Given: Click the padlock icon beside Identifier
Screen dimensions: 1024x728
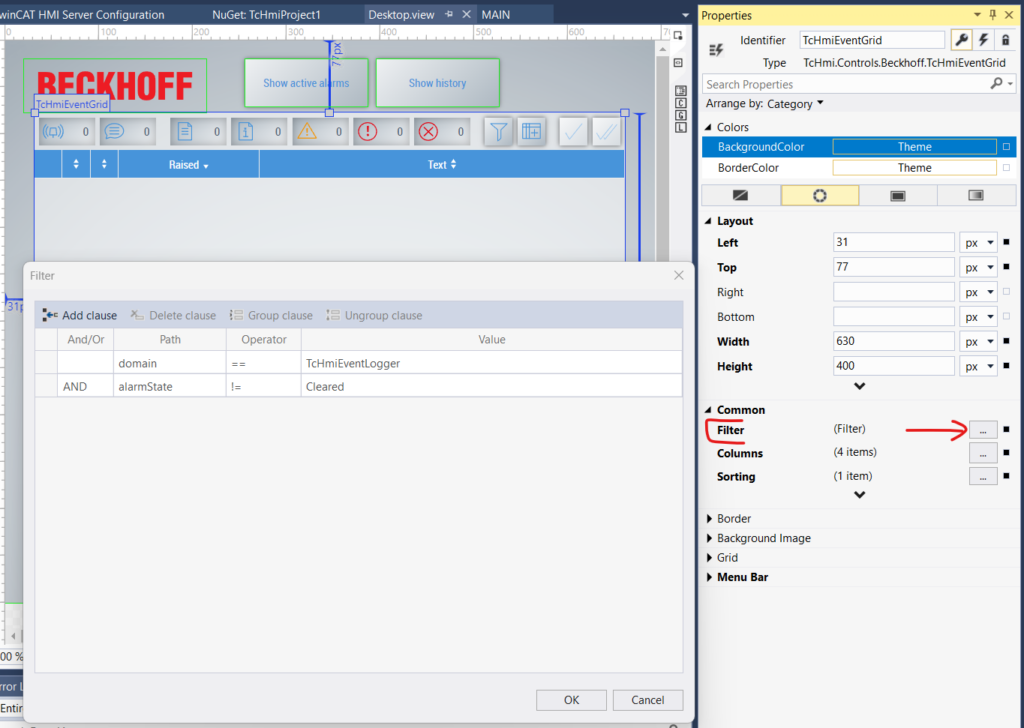Looking at the screenshot, I should tap(1005, 40).
